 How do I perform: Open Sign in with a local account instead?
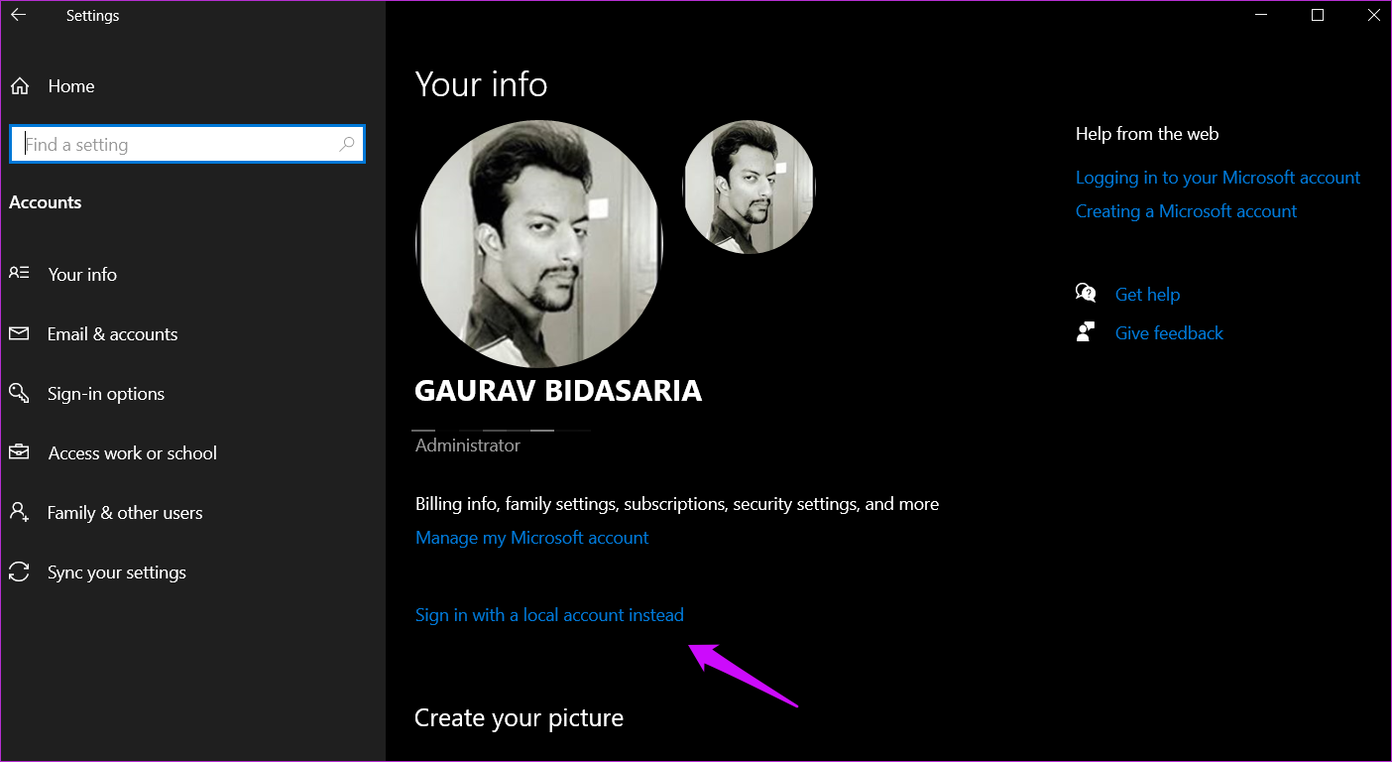coord(549,614)
